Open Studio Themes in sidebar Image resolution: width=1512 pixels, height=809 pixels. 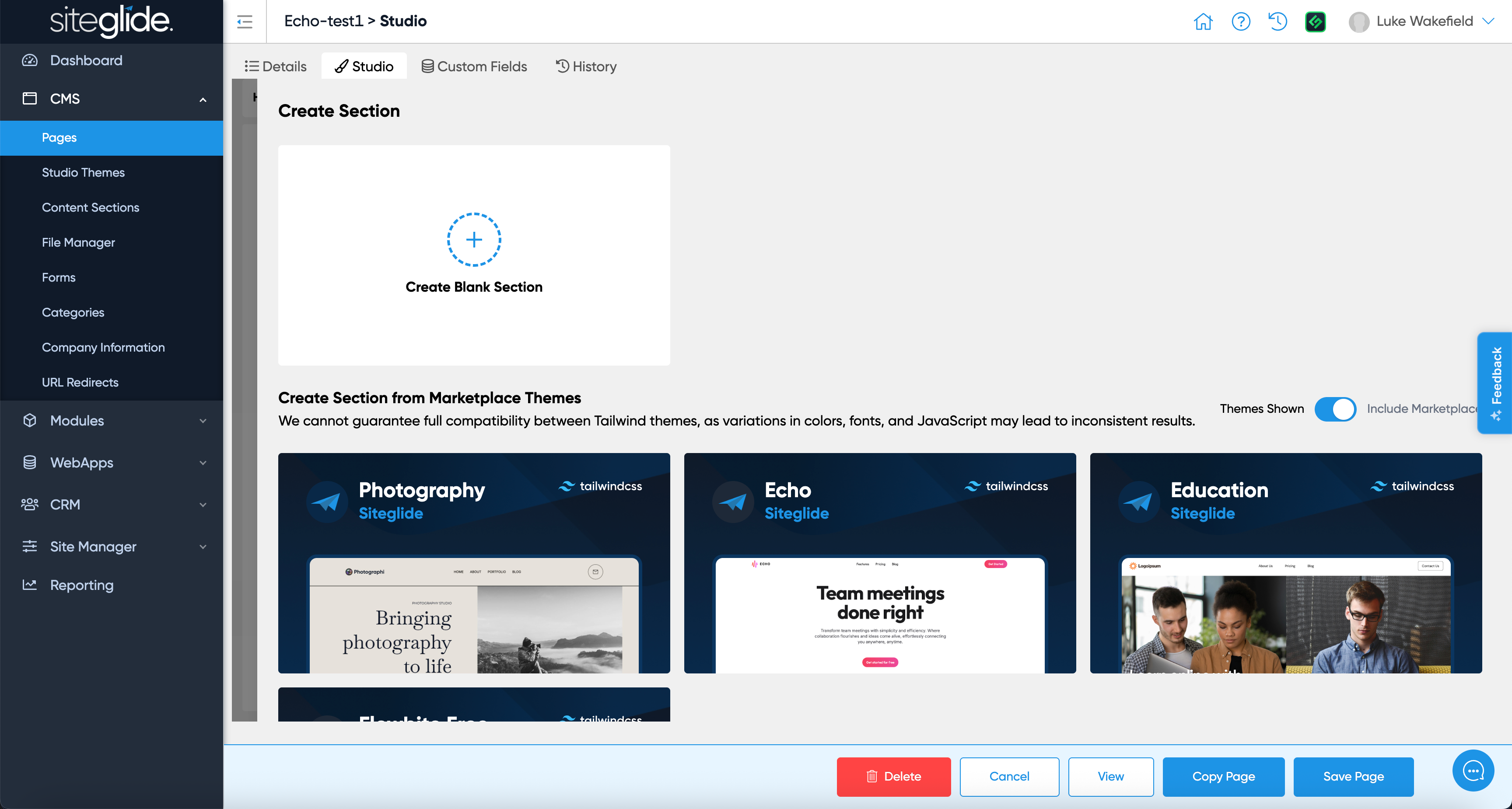pos(84,172)
